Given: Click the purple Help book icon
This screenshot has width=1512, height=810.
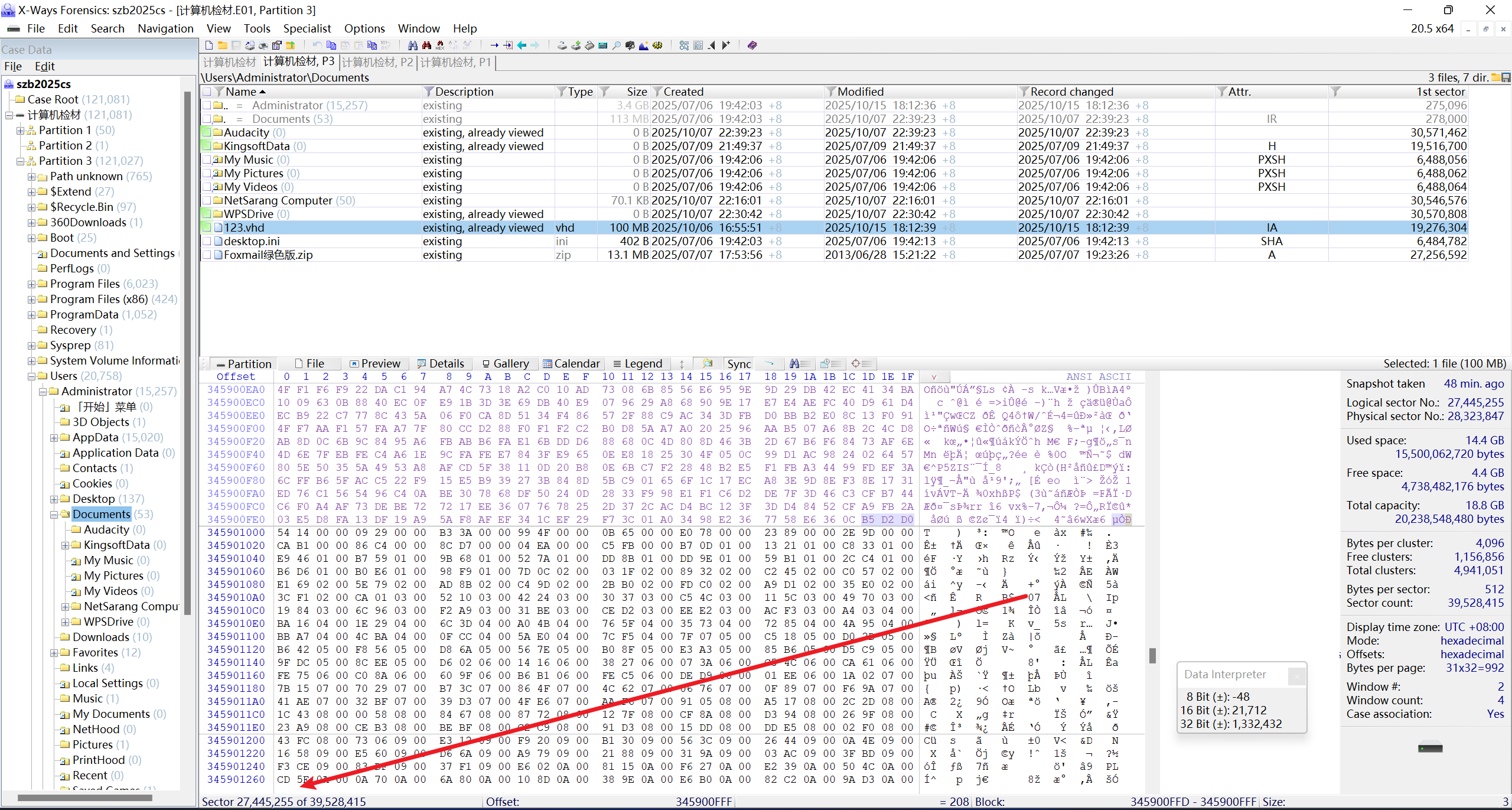Looking at the screenshot, I should point(752,45).
